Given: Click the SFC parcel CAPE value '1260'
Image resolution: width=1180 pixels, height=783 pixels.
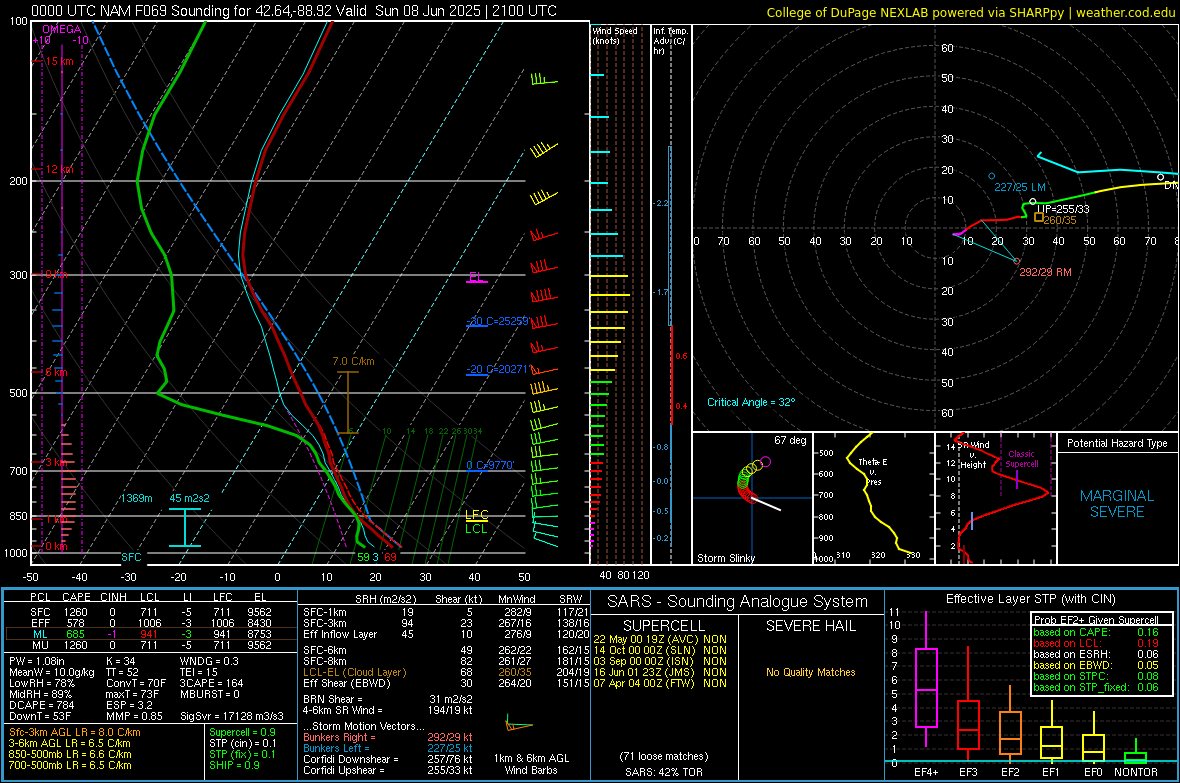Looking at the screenshot, I should tap(75, 613).
